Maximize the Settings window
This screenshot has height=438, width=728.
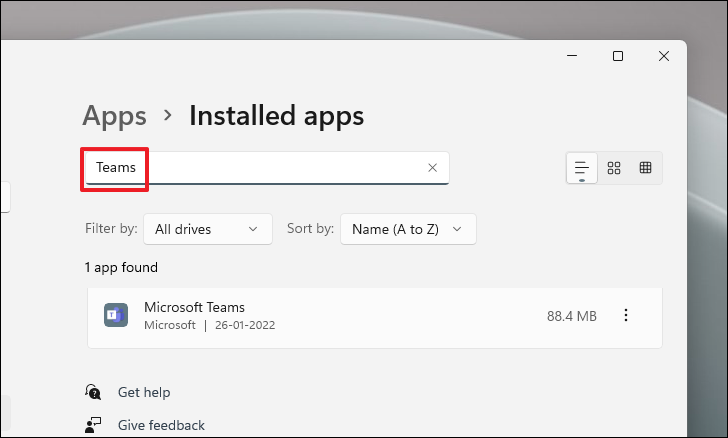click(x=618, y=56)
